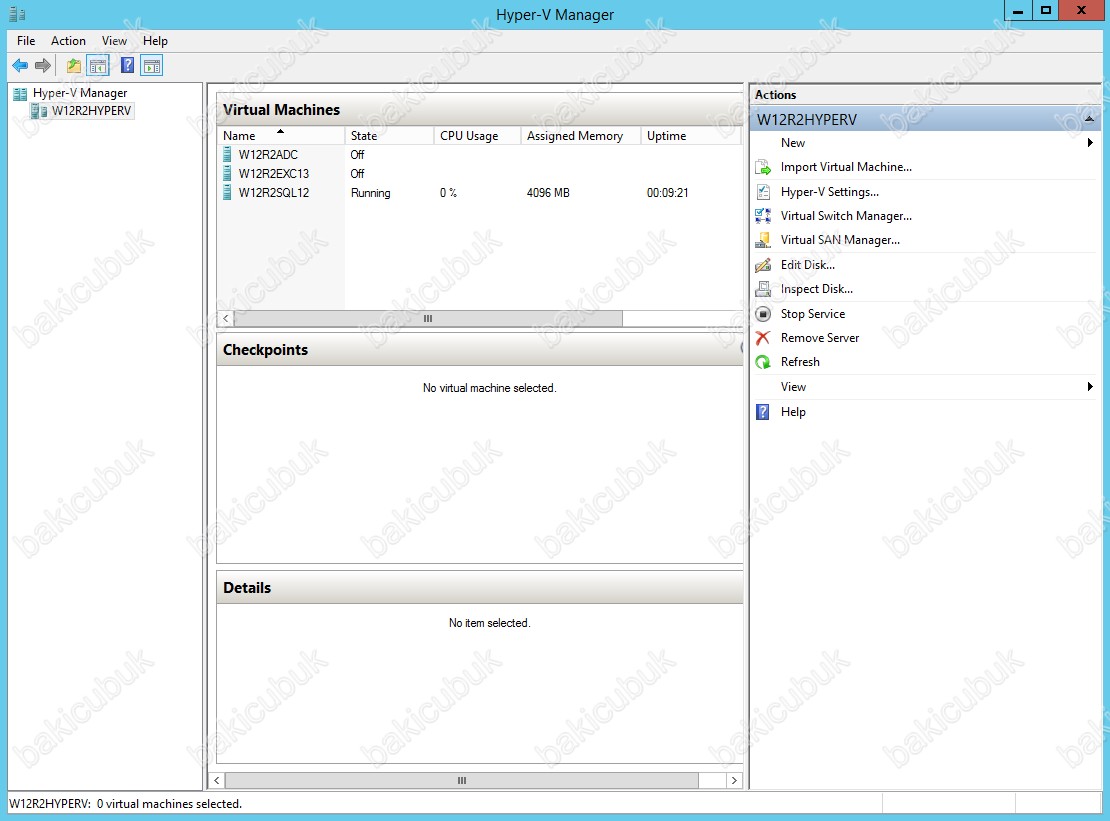The height and width of the screenshot is (821, 1110).
Task: Click the Stop Service icon
Action: 763,314
